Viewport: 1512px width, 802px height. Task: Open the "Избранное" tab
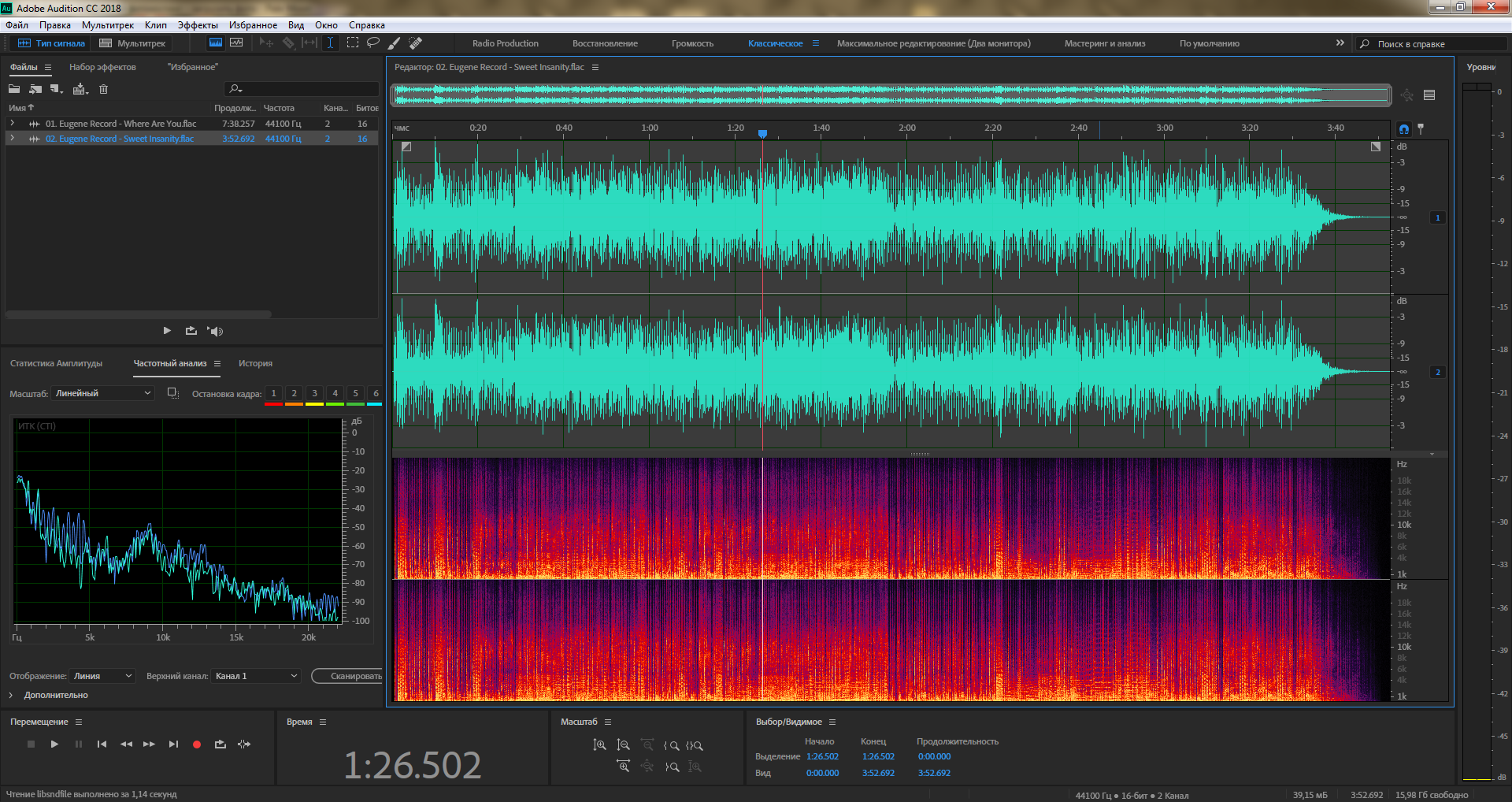192,67
